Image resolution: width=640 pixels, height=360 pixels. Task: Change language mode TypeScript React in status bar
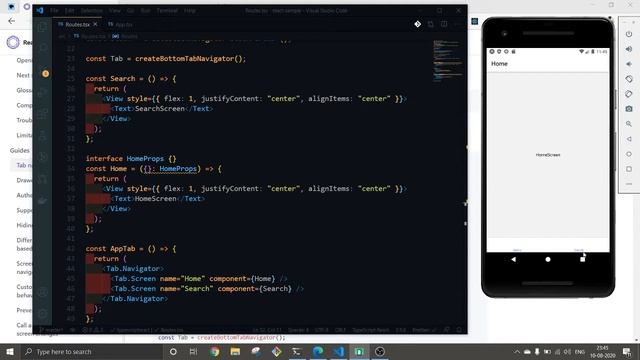tap(371, 330)
